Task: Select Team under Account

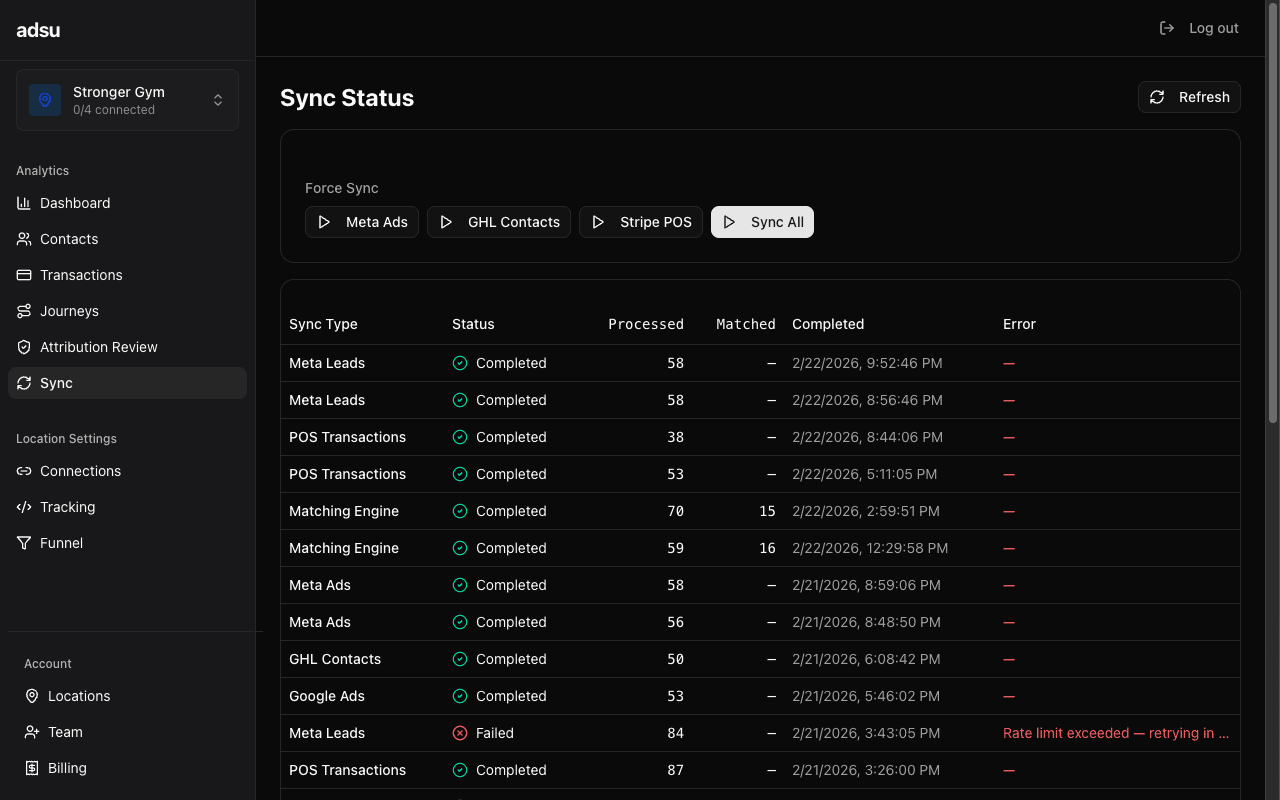Action: [63, 732]
